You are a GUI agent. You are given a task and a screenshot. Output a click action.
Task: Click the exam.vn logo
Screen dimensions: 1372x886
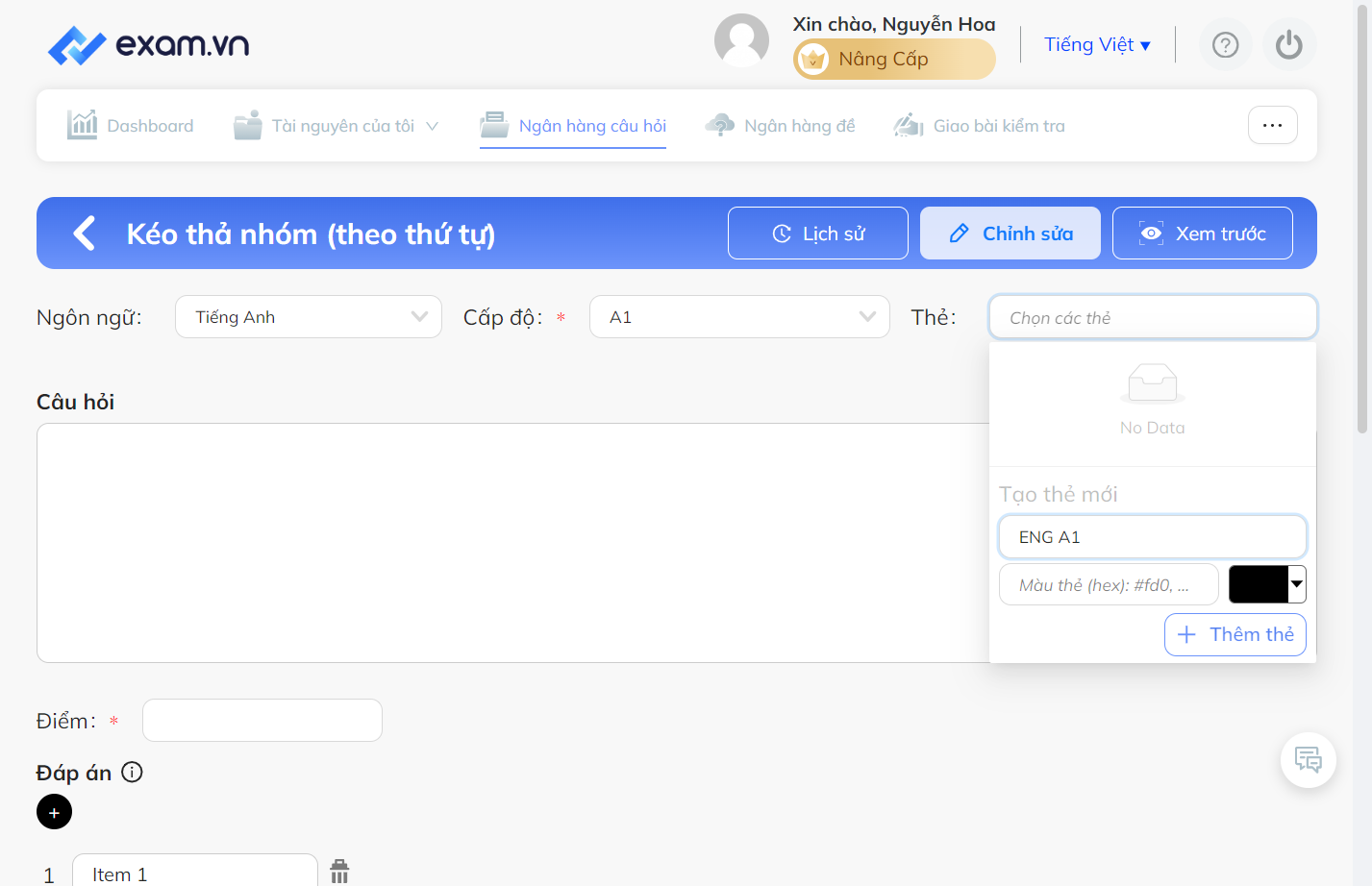[x=149, y=45]
